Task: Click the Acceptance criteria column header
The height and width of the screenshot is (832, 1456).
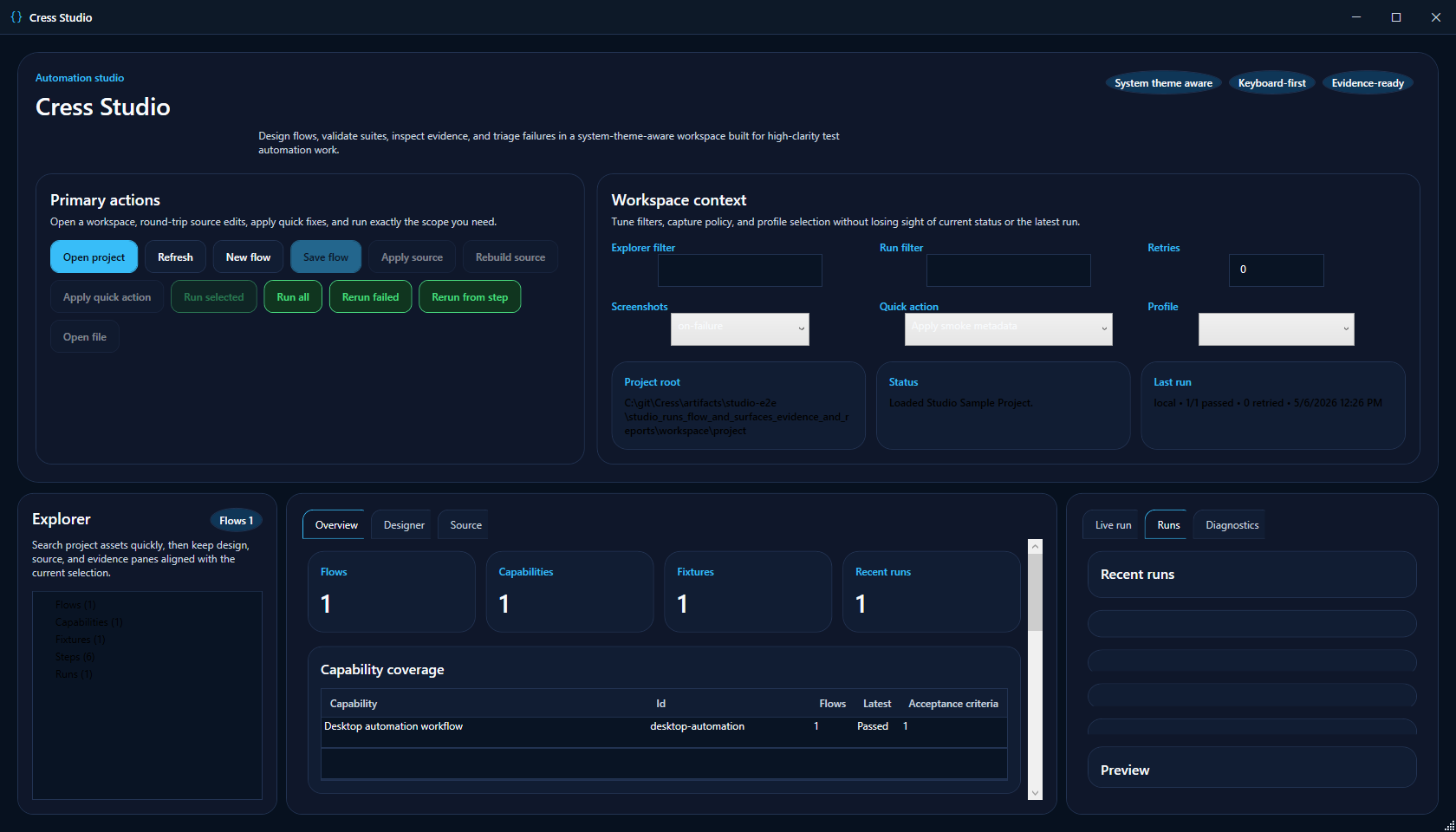Action: [953, 704]
